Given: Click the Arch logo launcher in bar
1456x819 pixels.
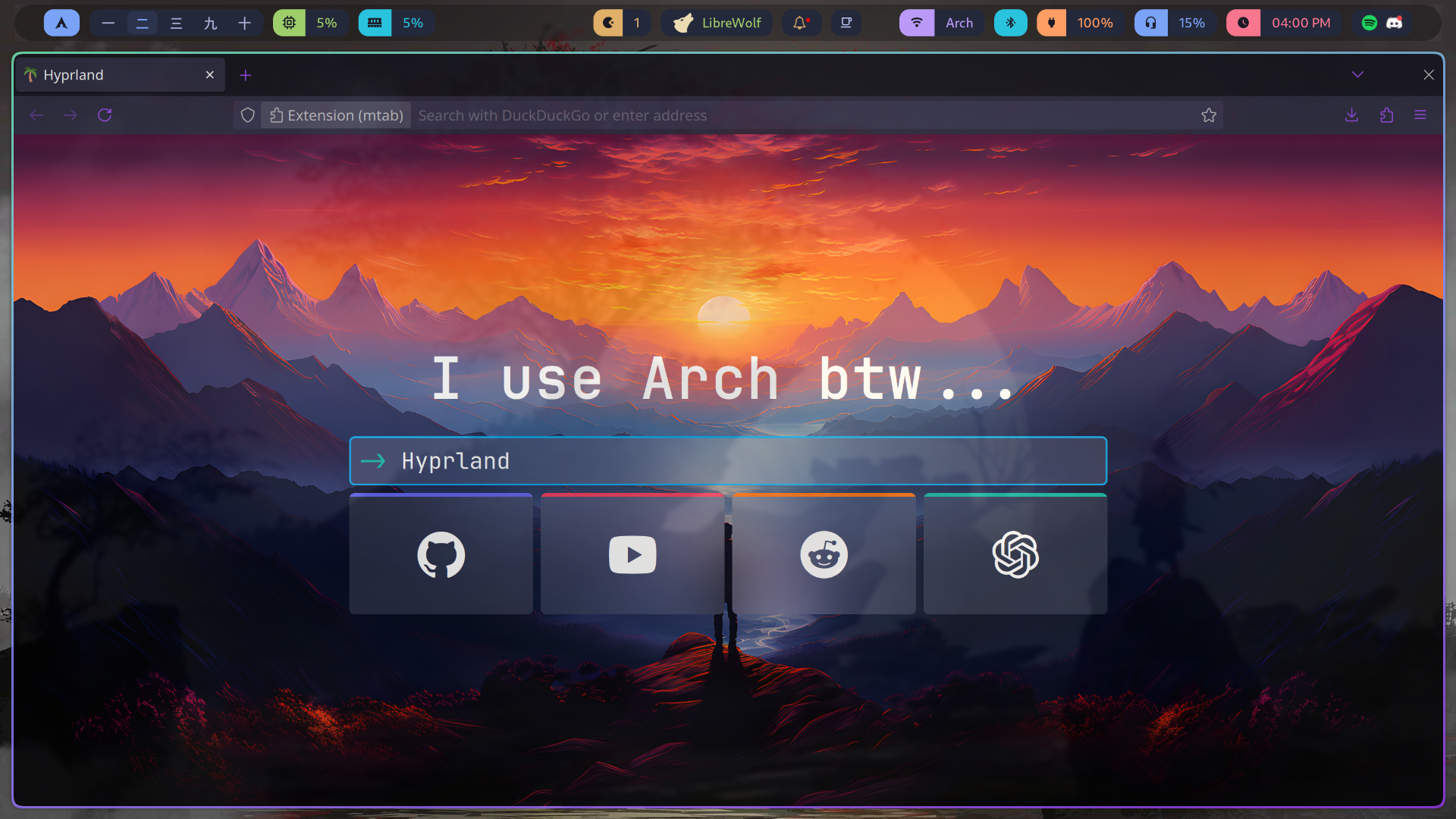Looking at the screenshot, I should coord(61,23).
